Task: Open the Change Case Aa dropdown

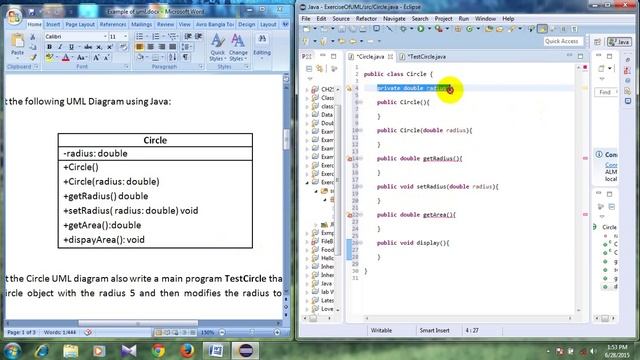Action: pos(81,58)
